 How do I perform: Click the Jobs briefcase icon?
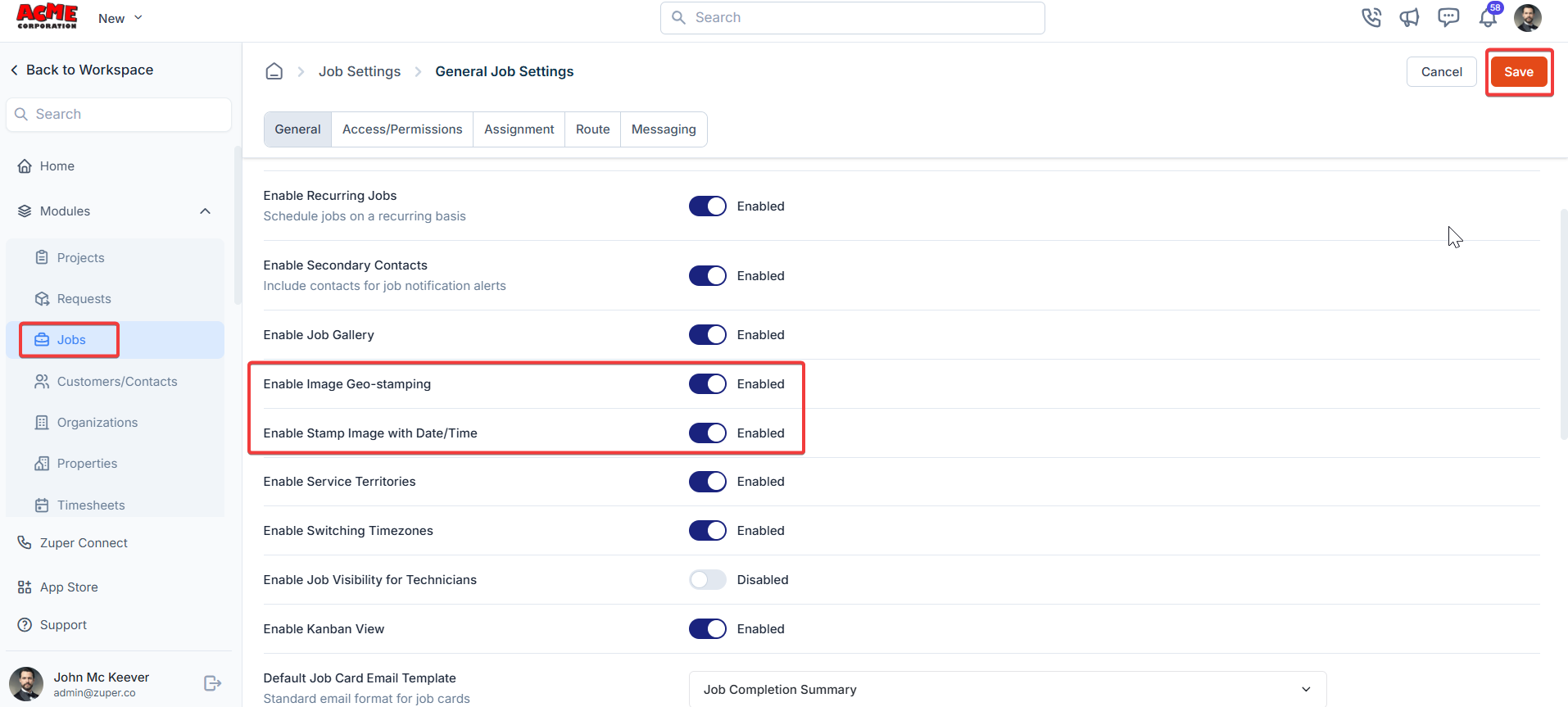42,340
